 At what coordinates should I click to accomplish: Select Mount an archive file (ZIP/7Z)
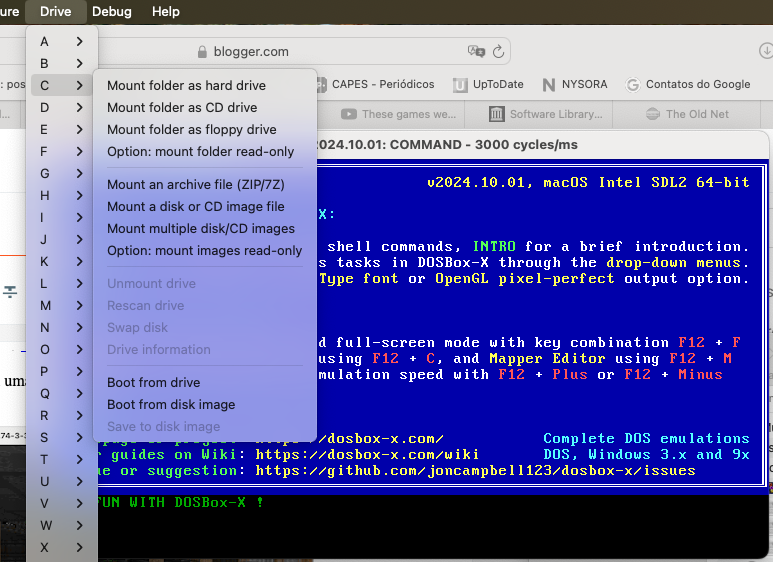[196, 185]
